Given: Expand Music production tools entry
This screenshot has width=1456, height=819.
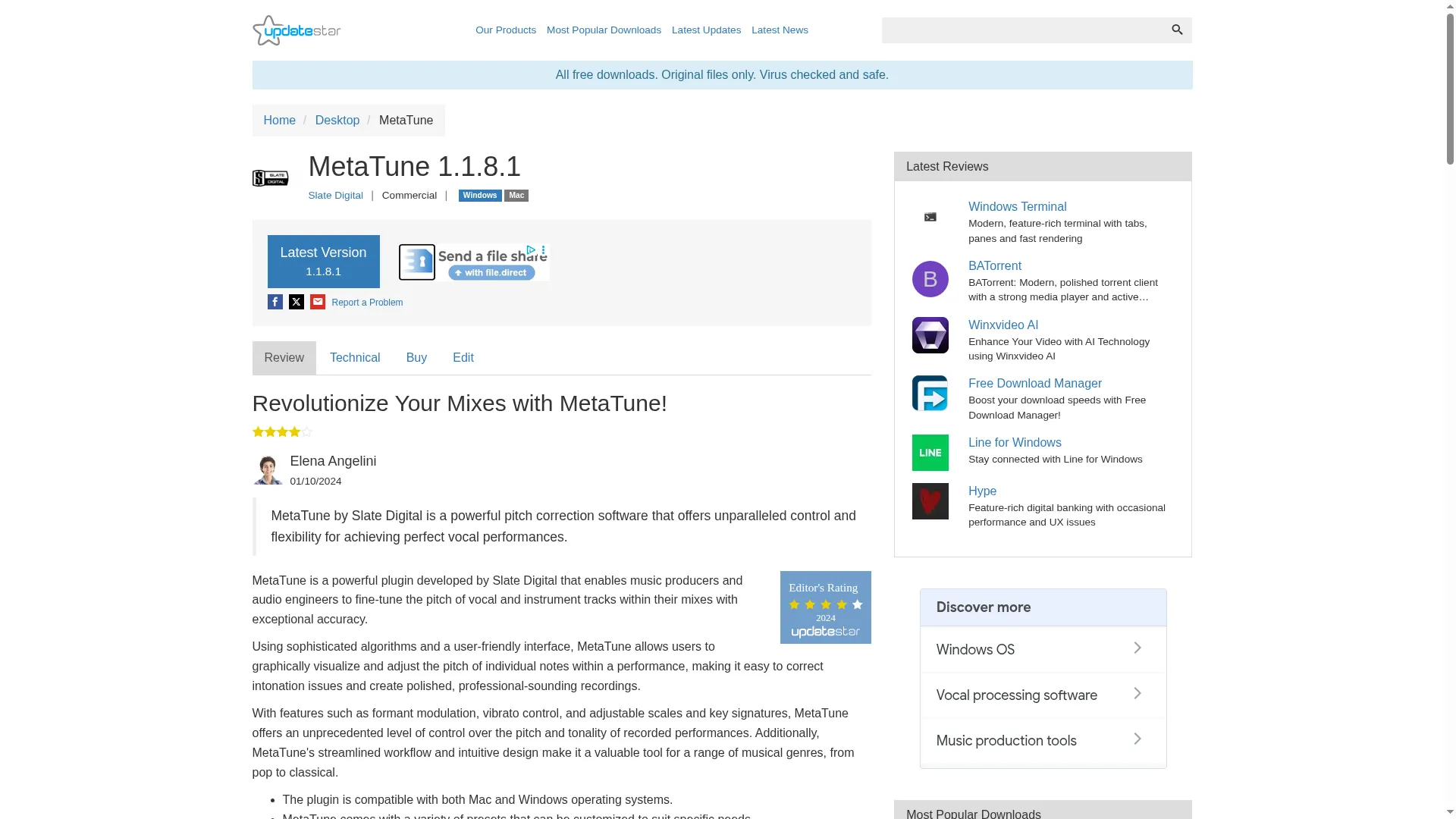Looking at the screenshot, I should (x=1043, y=741).
